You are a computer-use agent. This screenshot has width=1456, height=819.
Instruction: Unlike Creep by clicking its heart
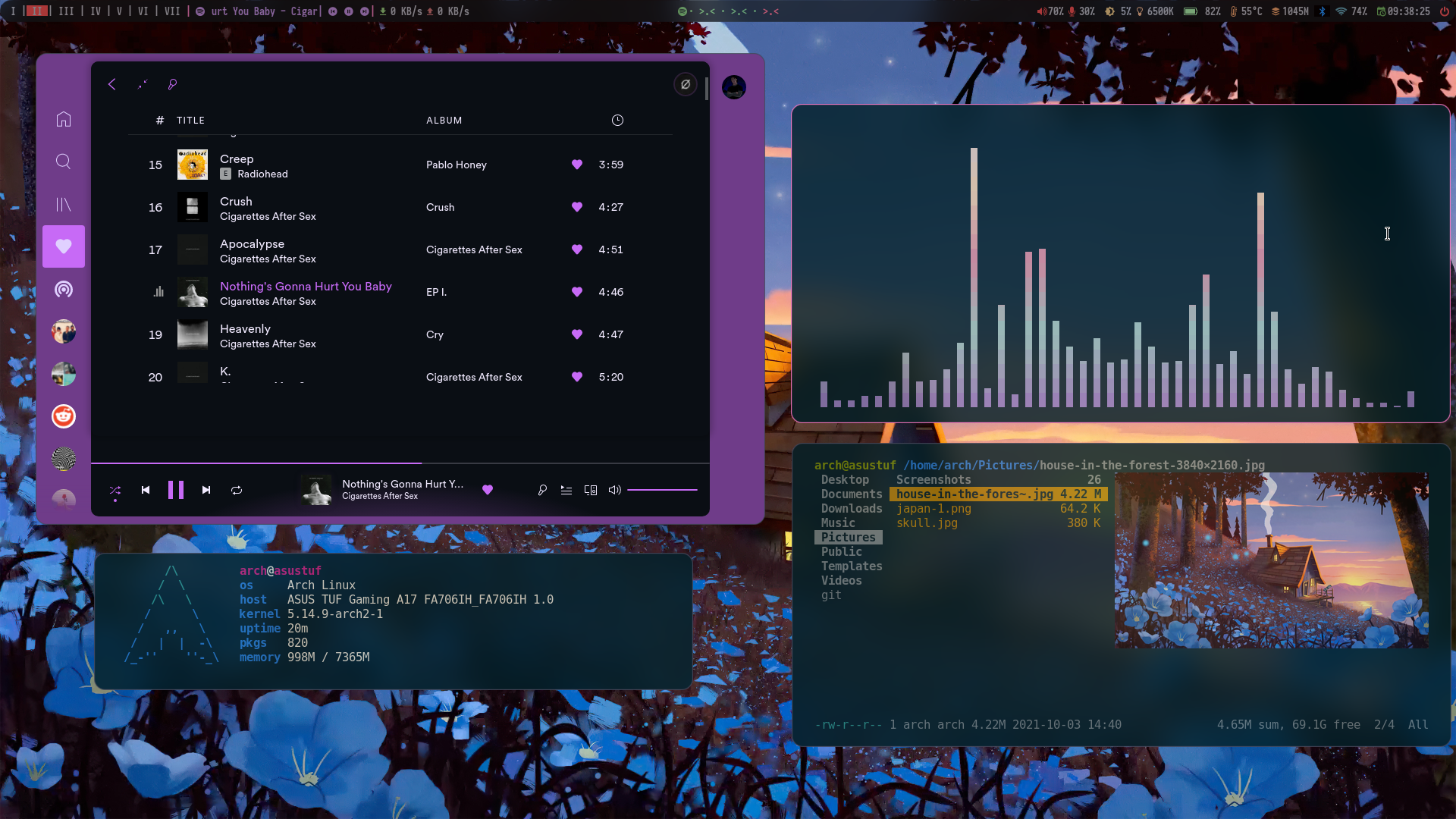[577, 165]
